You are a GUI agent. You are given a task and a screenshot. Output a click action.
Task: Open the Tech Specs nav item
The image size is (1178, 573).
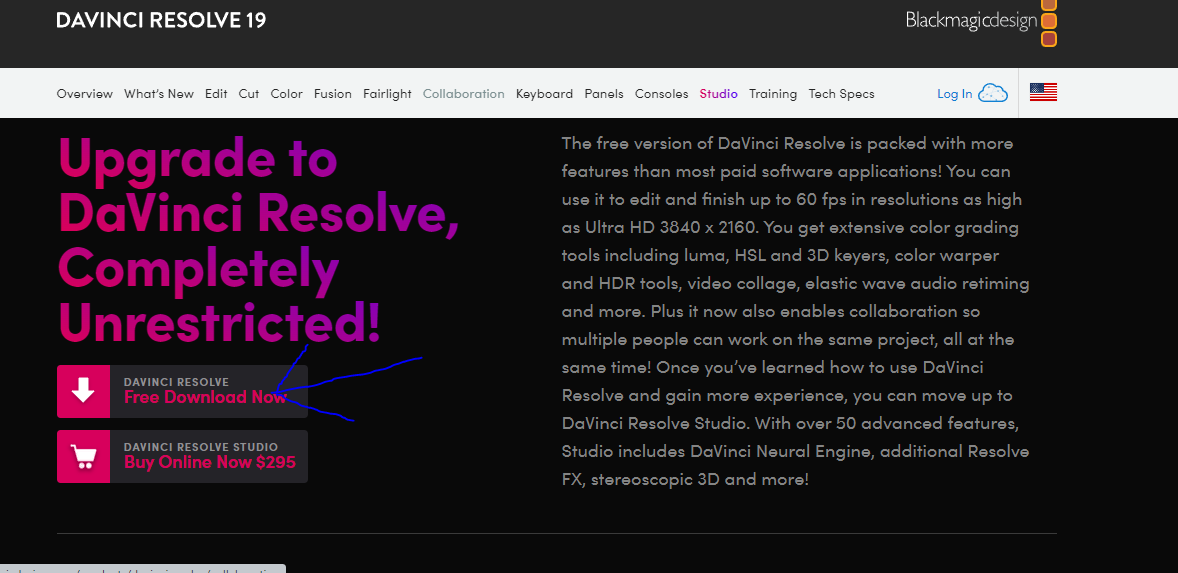(x=841, y=94)
